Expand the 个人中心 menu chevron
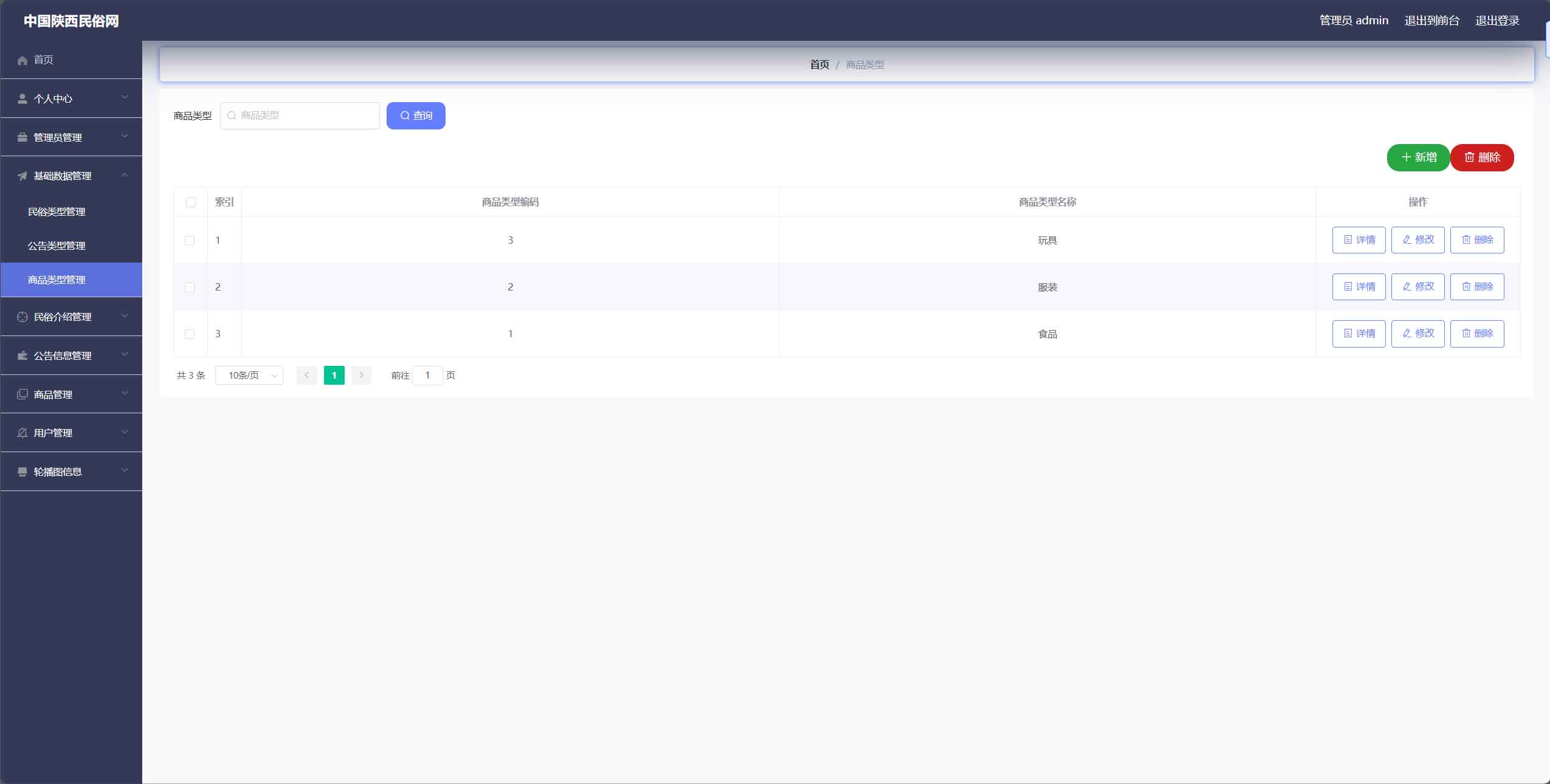The width and height of the screenshot is (1550, 784). pos(125,97)
